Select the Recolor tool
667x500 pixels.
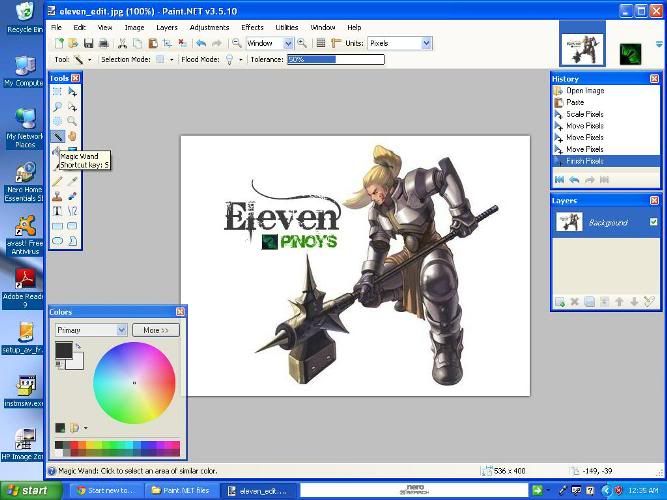[x=72, y=196]
